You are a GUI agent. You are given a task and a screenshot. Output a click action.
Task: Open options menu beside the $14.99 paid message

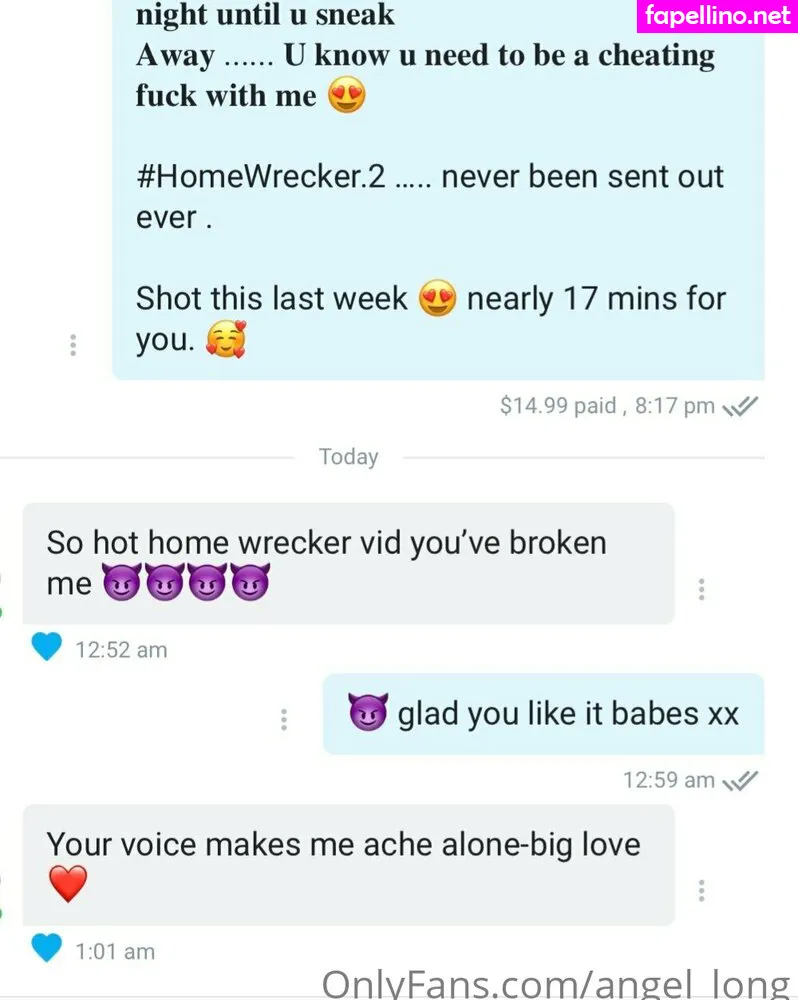pyautogui.click(x=73, y=345)
